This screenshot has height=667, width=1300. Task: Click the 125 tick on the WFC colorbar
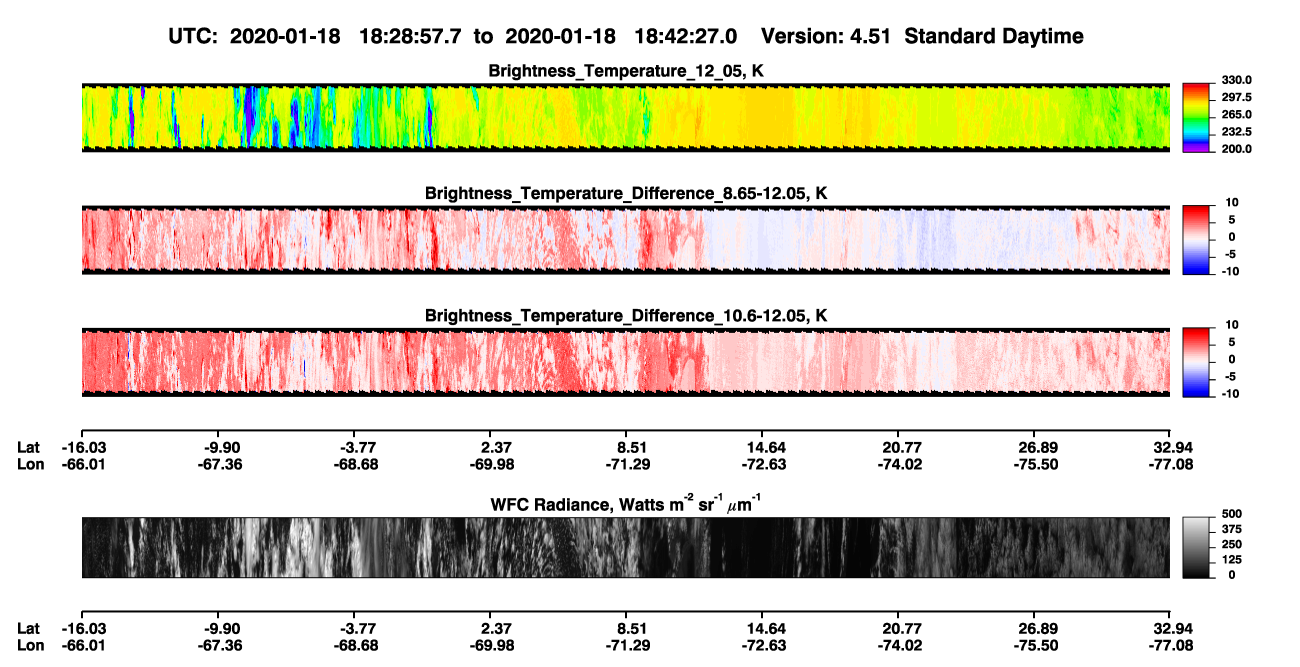coord(1232,560)
